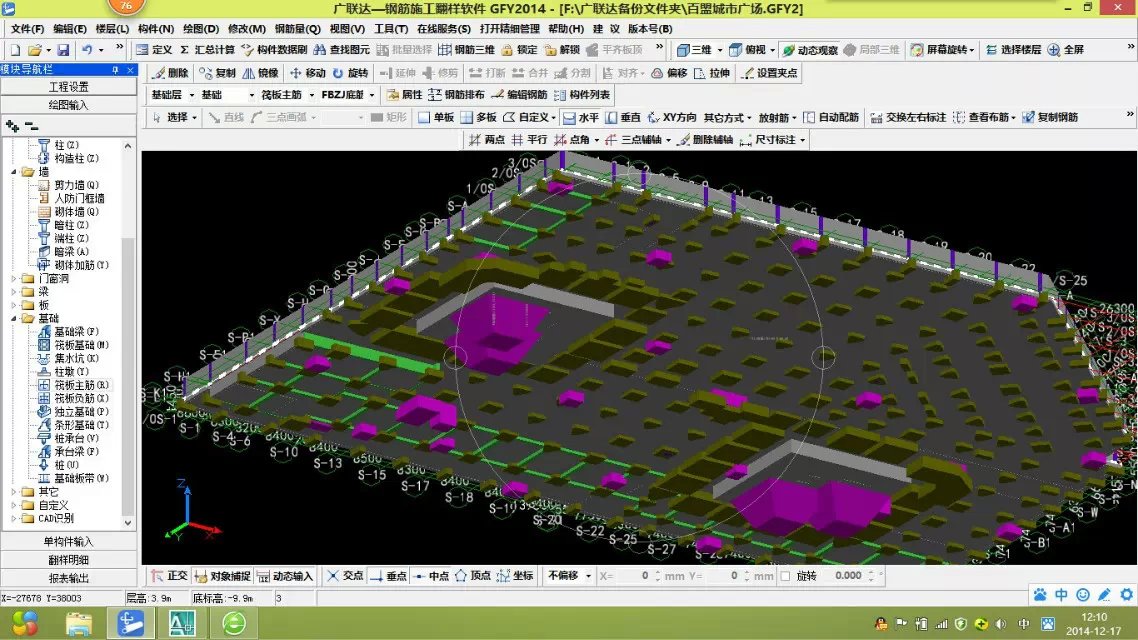The height and width of the screenshot is (640, 1138).
Task: Toggle 垂点 perpendicular snap
Action: tap(388, 576)
